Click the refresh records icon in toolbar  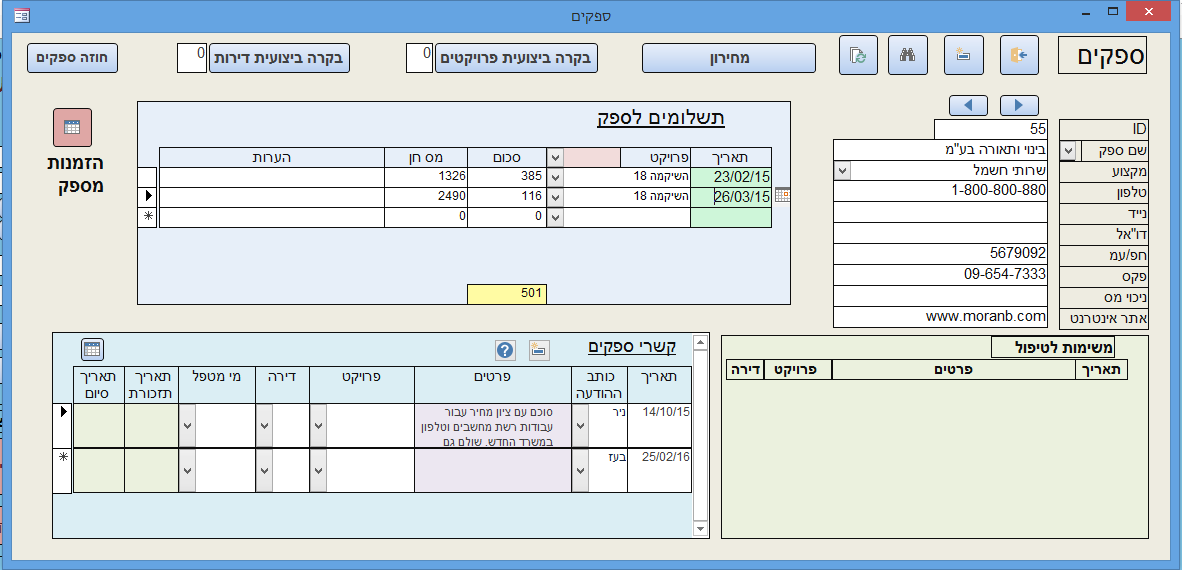pos(859,55)
